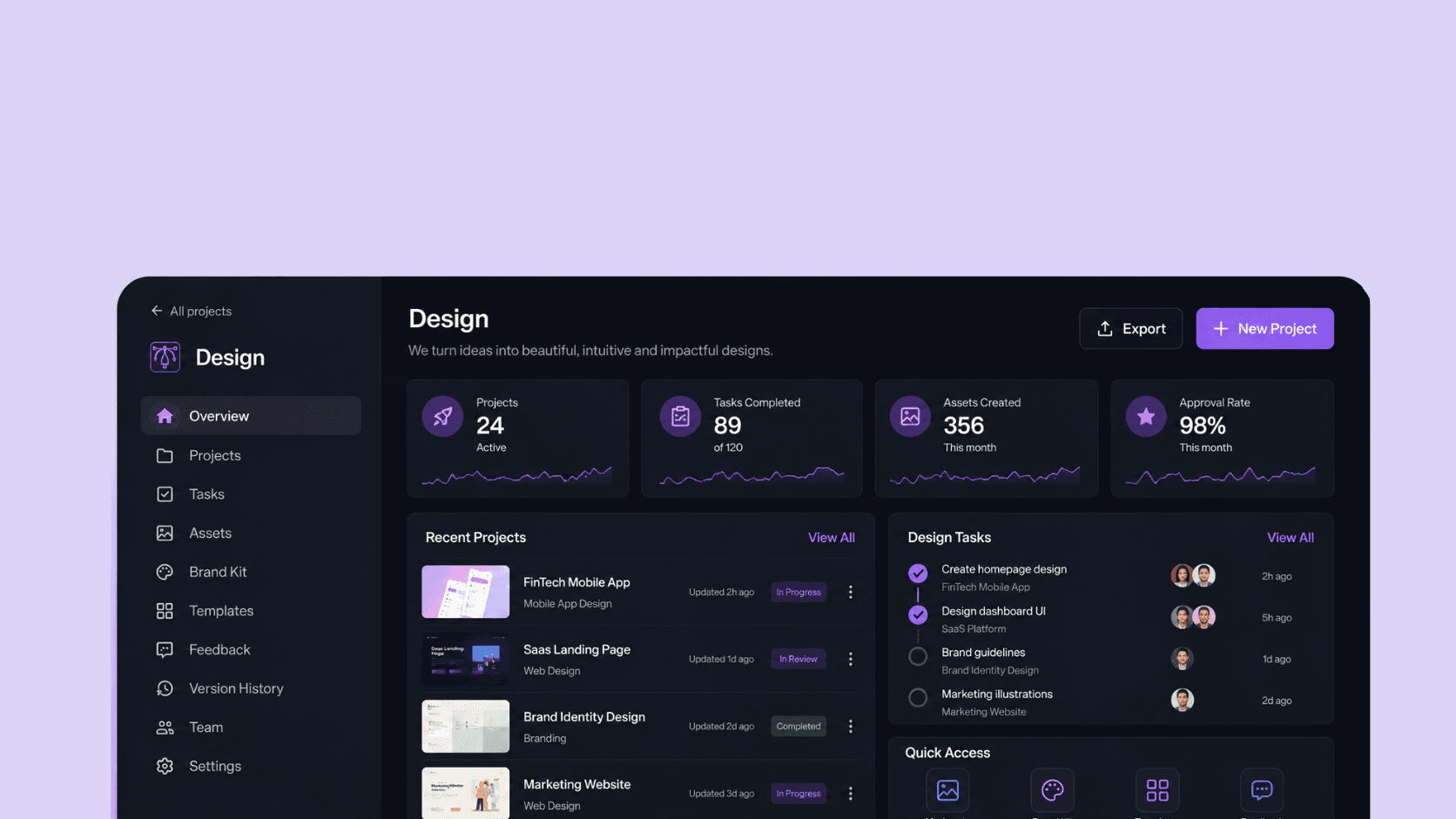Click the avatar on Brand guidelines task
Image resolution: width=1456 pixels, height=819 pixels.
(x=1182, y=659)
